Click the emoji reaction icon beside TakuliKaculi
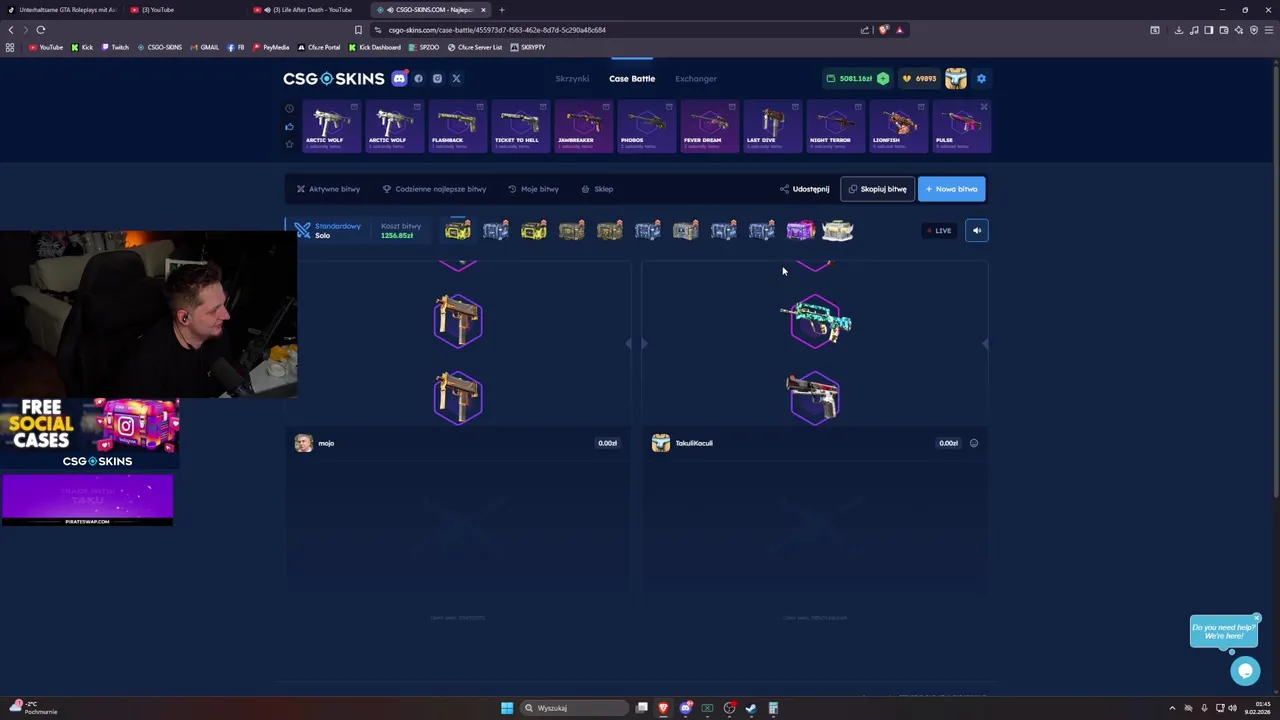The height and width of the screenshot is (720, 1280). 974,443
